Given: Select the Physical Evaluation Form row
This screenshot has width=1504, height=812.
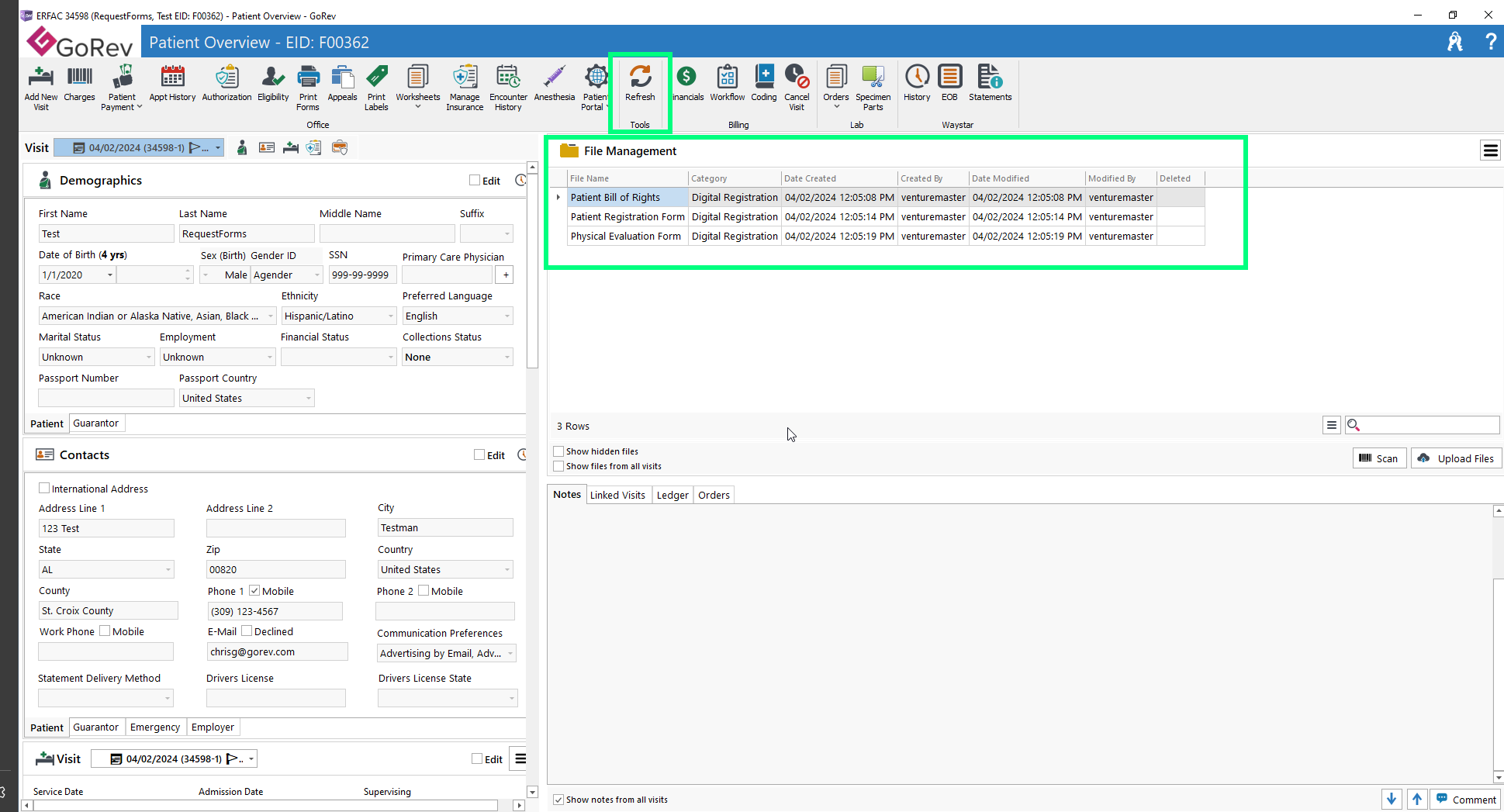Looking at the screenshot, I should coord(885,236).
